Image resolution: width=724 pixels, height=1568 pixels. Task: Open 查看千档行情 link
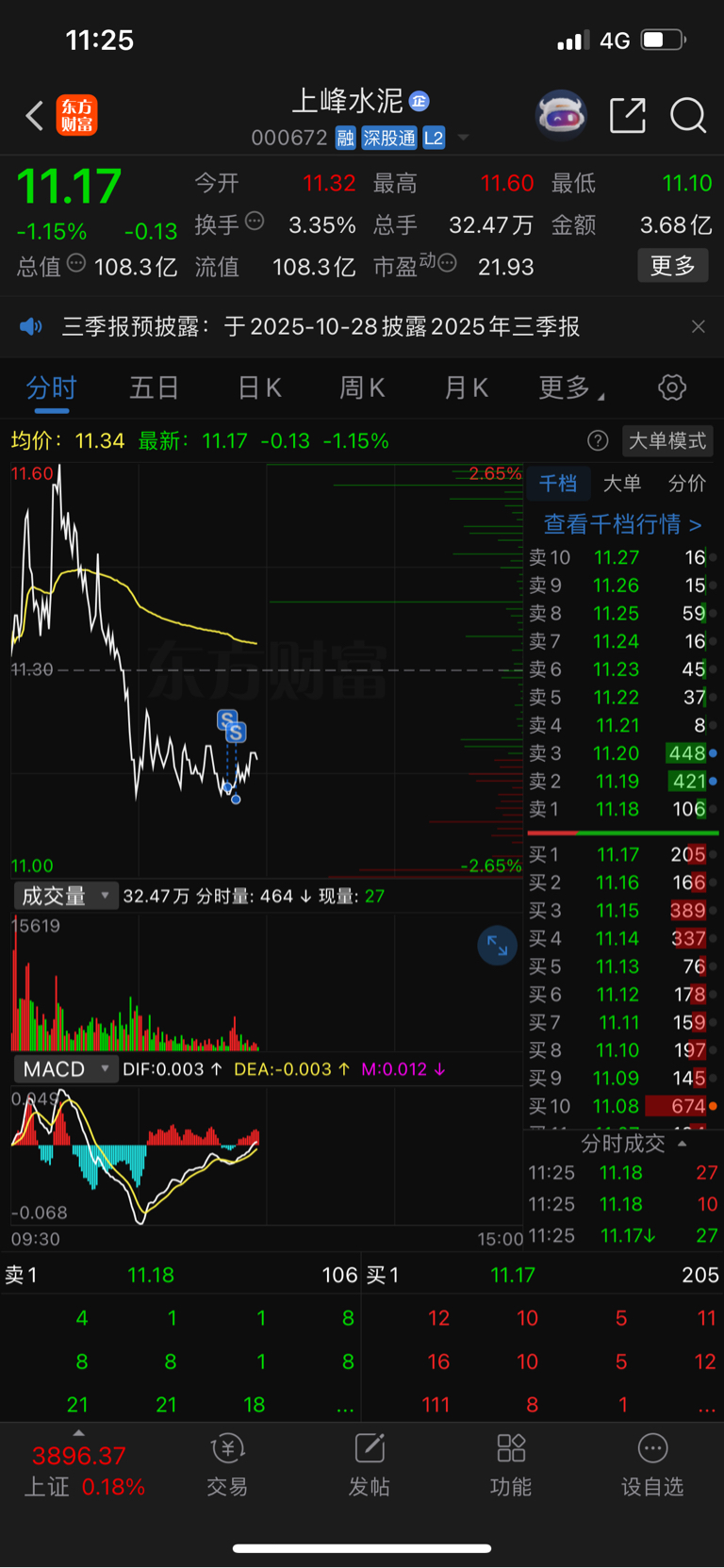pos(622,524)
